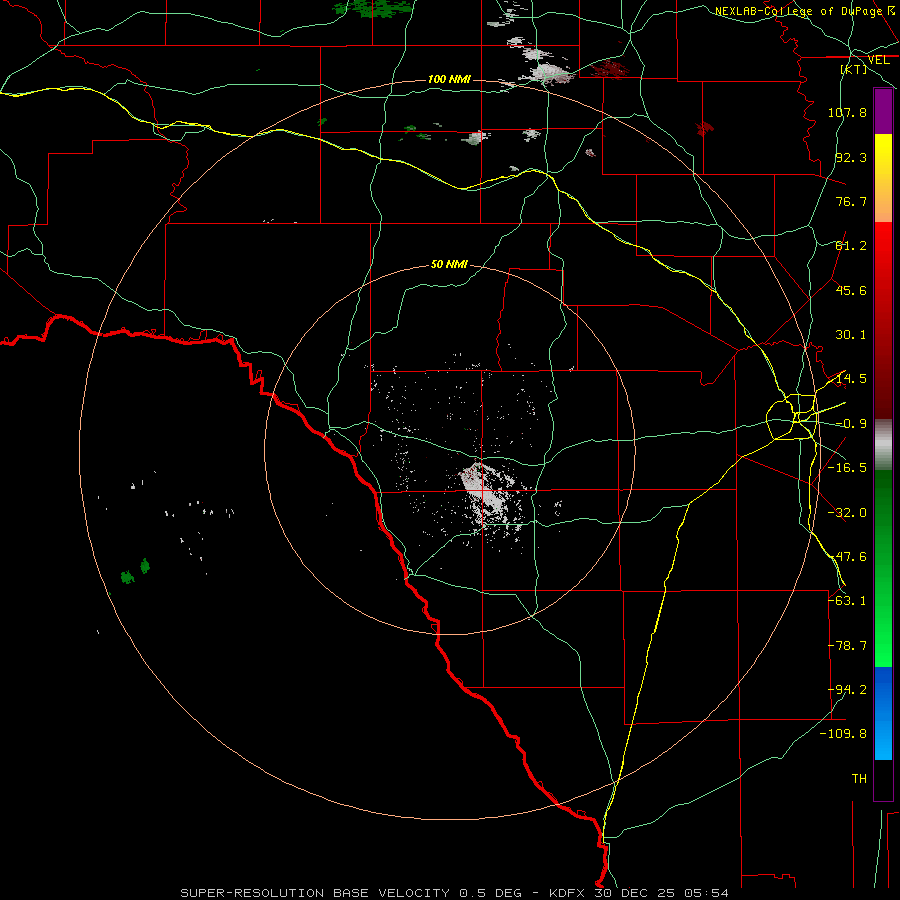This screenshot has width=900, height=900.
Task: Click the -63.1 legend value
Action: coord(847,601)
